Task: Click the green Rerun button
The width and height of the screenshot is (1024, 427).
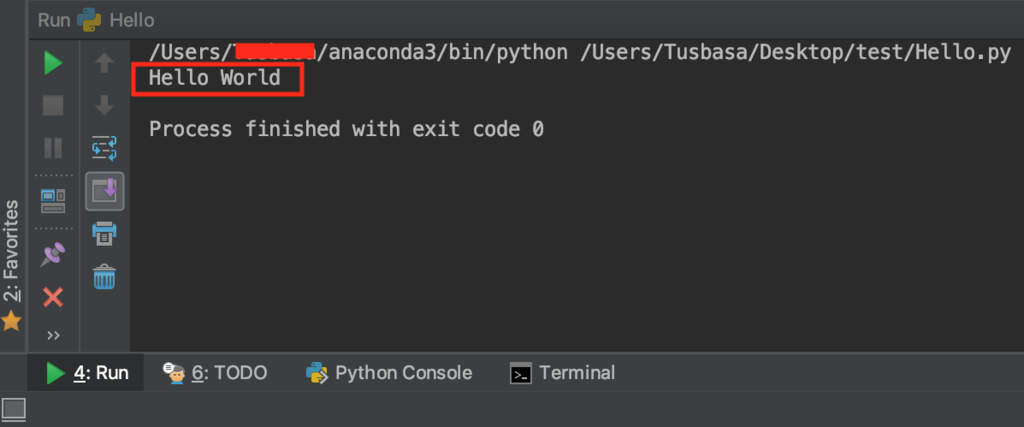Action: (x=53, y=64)
